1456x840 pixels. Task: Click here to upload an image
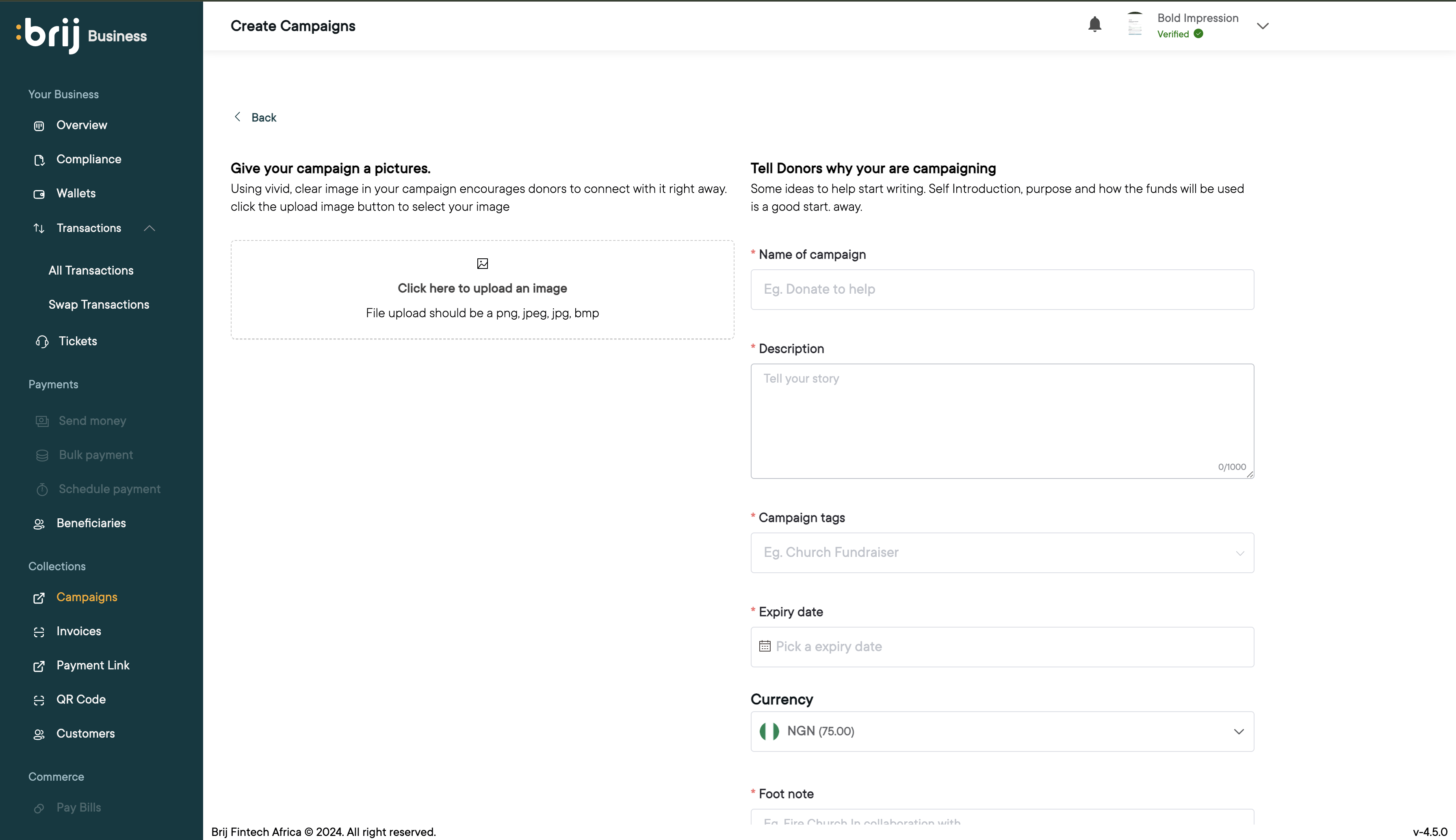point(482,288)
